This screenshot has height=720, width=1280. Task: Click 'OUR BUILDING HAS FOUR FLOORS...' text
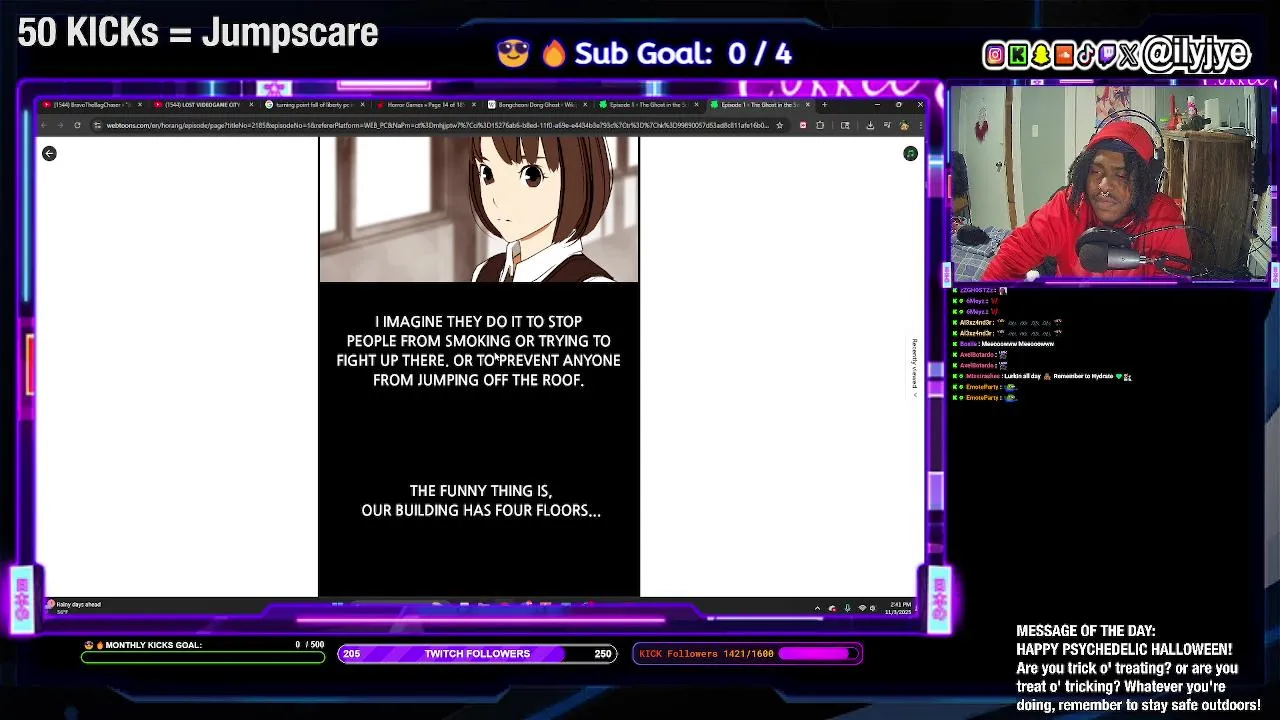pos(481,510)
